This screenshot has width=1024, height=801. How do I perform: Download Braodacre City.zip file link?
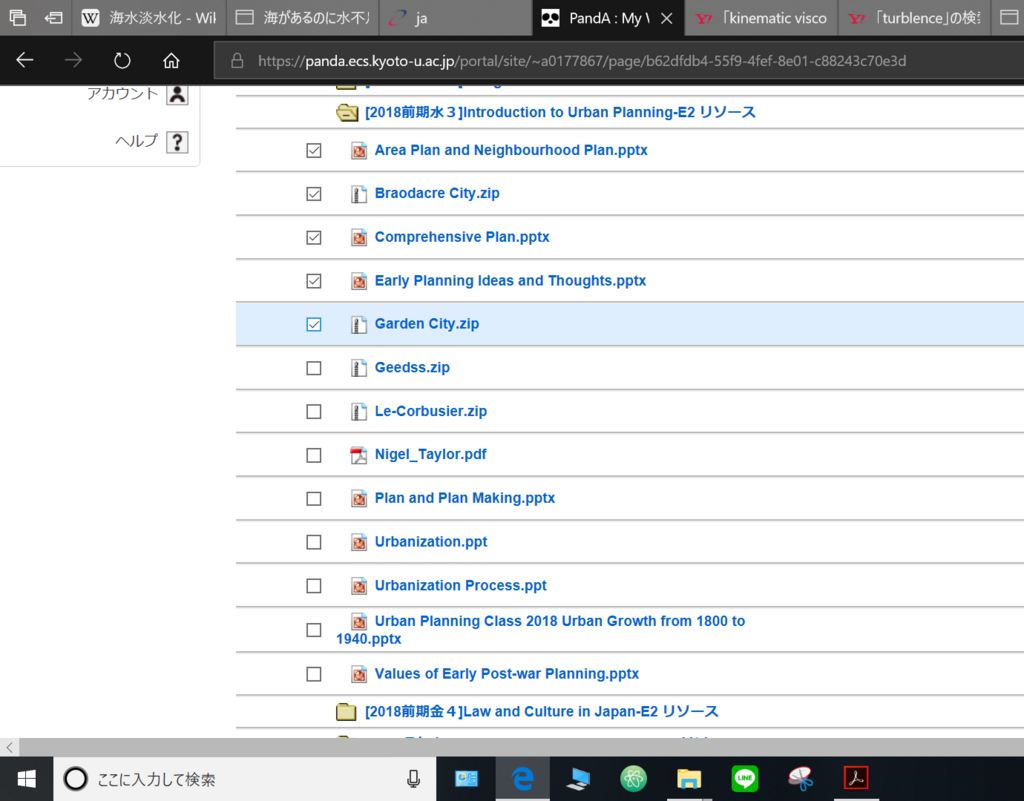click(437, 193)
